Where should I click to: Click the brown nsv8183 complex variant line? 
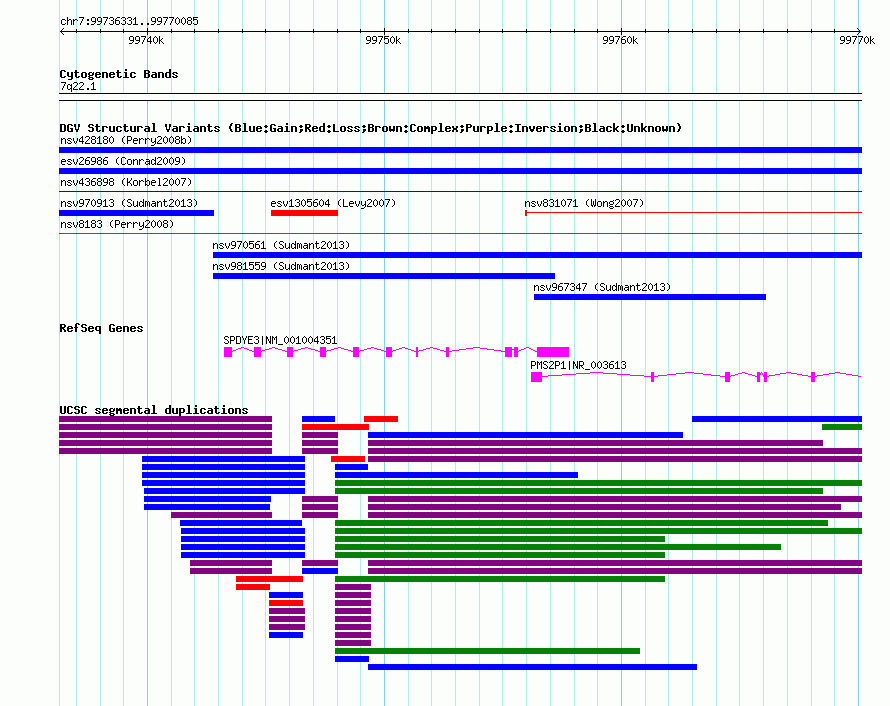(x=460, y=233)
